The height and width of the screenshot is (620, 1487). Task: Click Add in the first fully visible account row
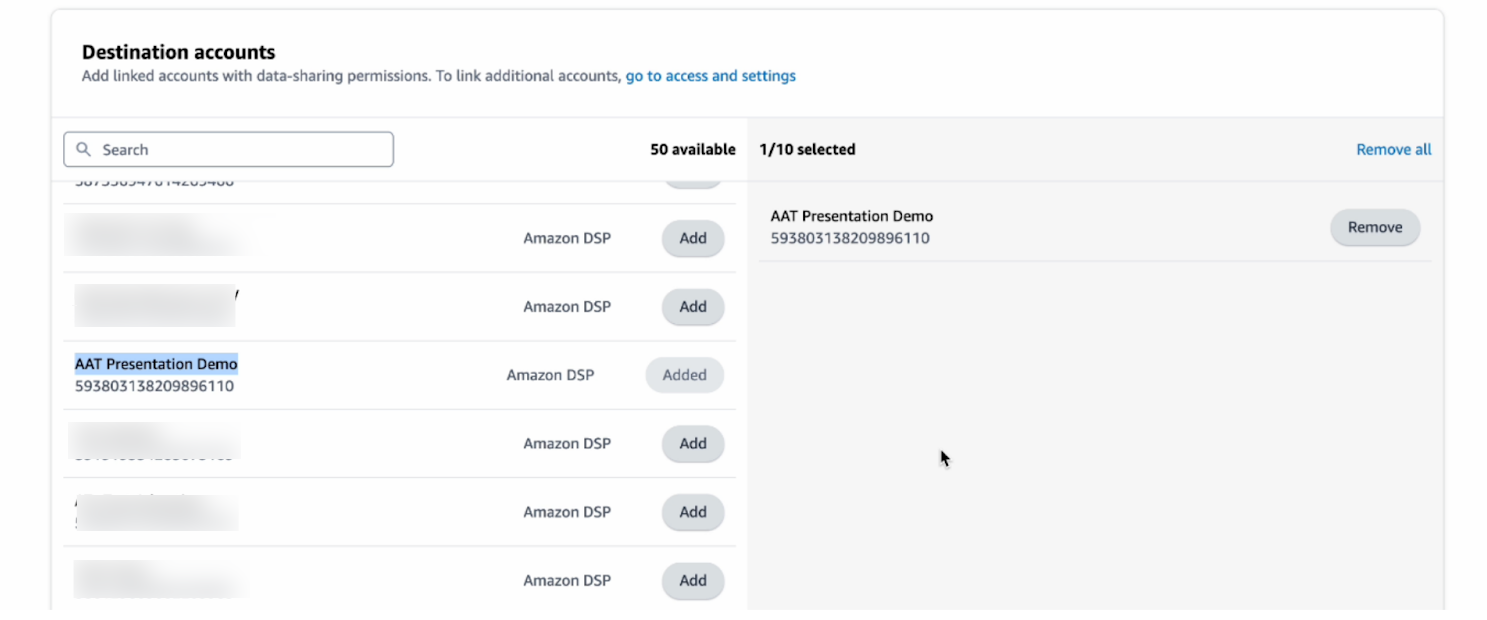tap(692, 239)
